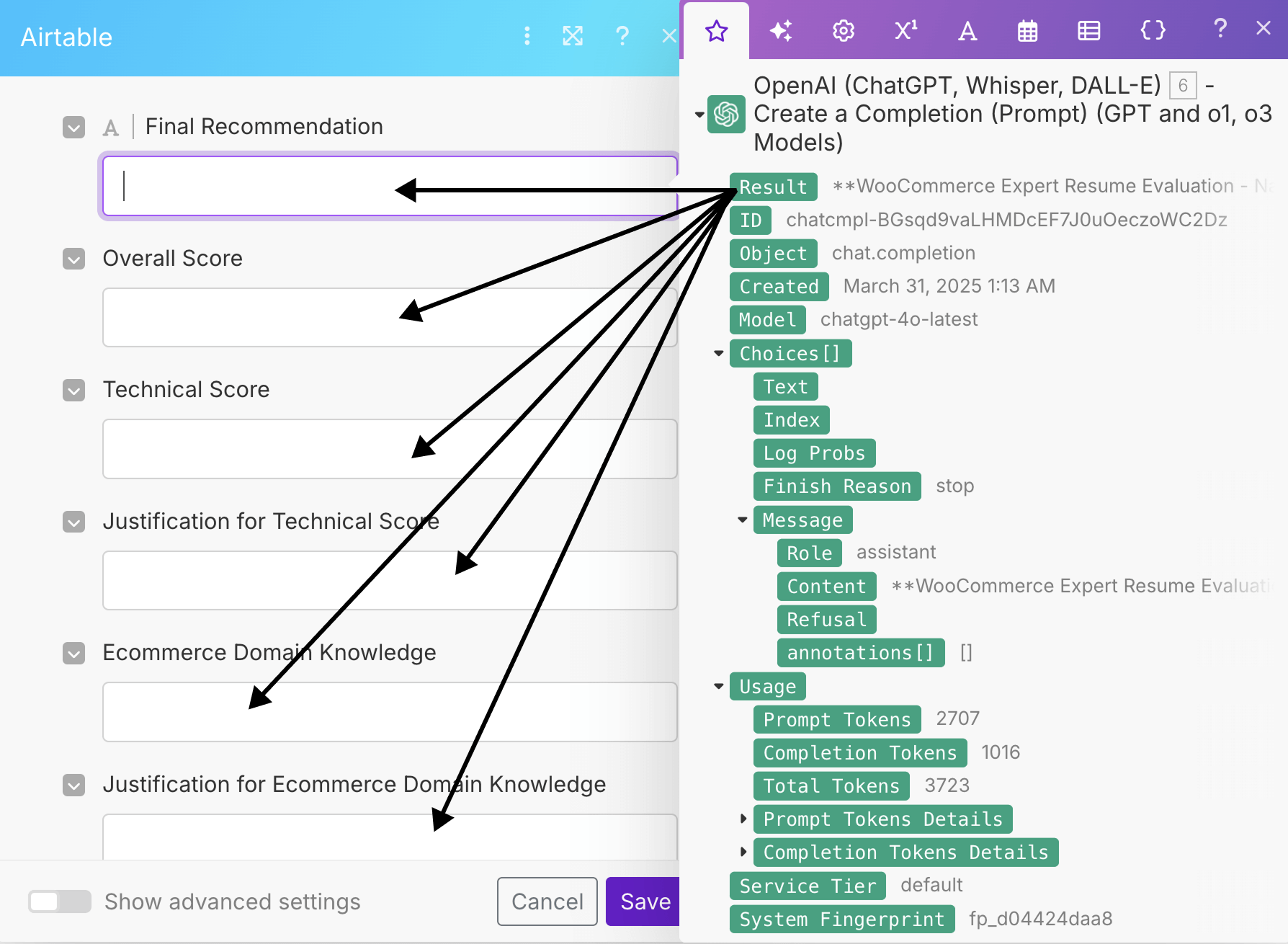Close the mapping panel
1288x944 pixels.
click(x=1264, y=28)
